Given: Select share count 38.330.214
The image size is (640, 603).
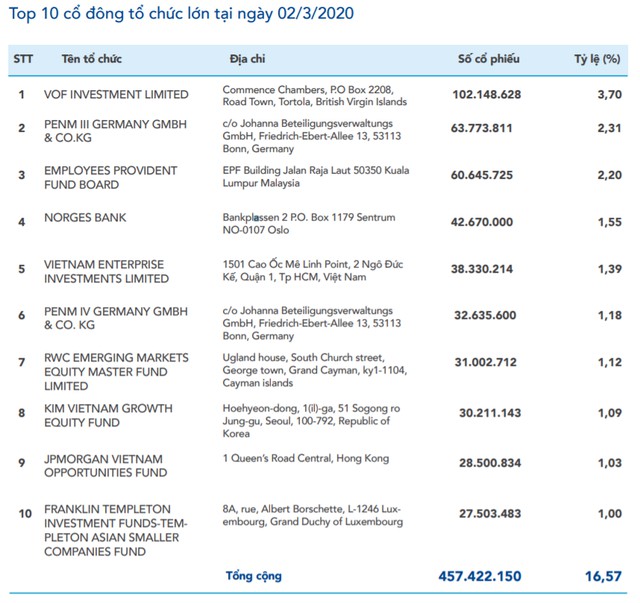Looking at the screenshot, I should click(482, 269).
